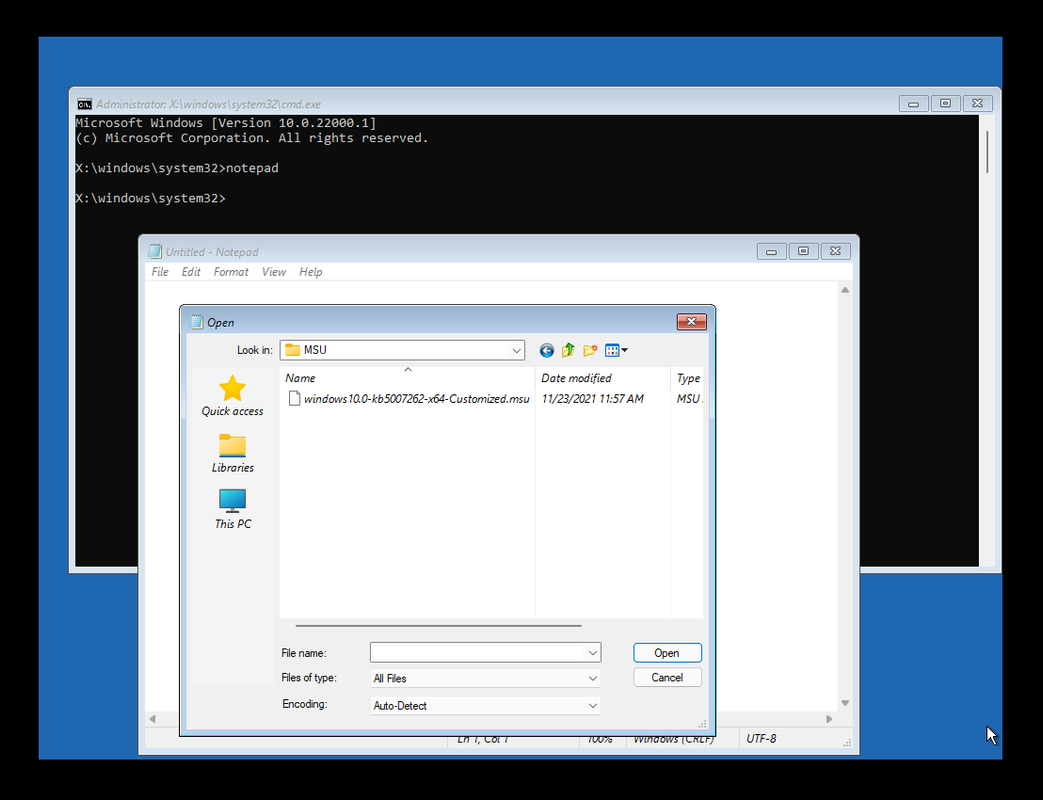Click the Open button in the dialog
The image size is (1043, 800).
pyautogui.click(x=667, y=653)
